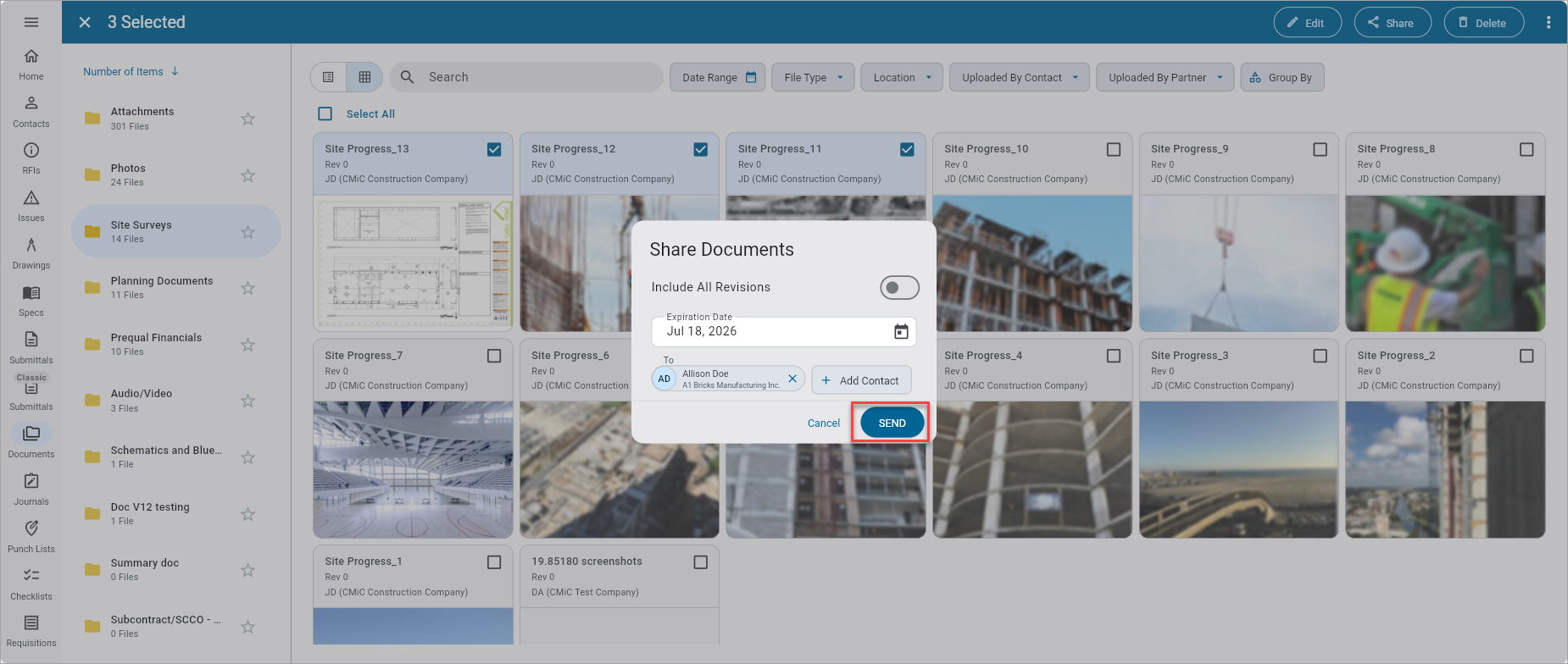Screen dimensions: 1568x664
Task: Open RFIs from the sidebar
Action: (31, 158)
